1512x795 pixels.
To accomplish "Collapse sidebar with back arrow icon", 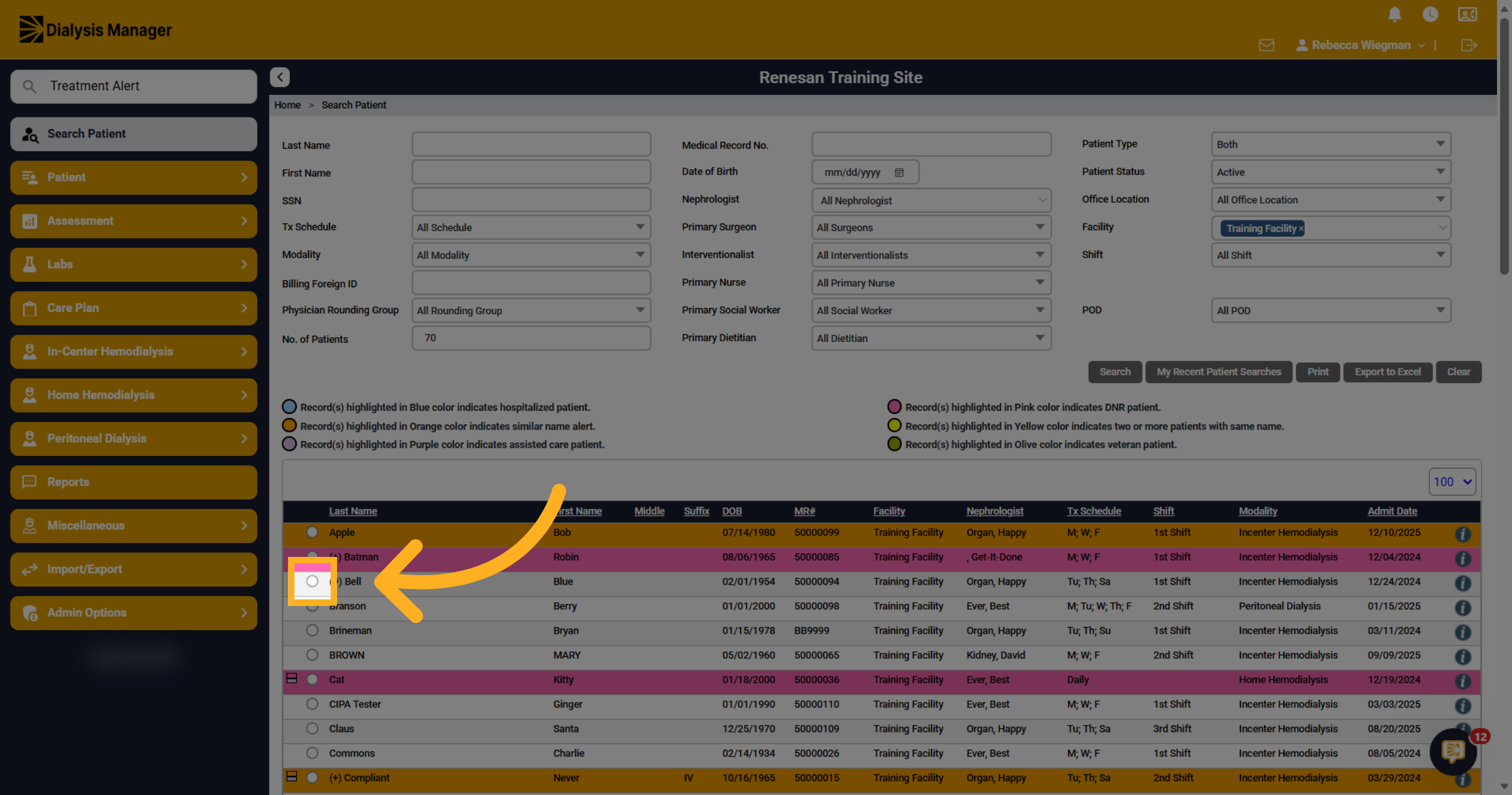I will (x=280, y=77).
